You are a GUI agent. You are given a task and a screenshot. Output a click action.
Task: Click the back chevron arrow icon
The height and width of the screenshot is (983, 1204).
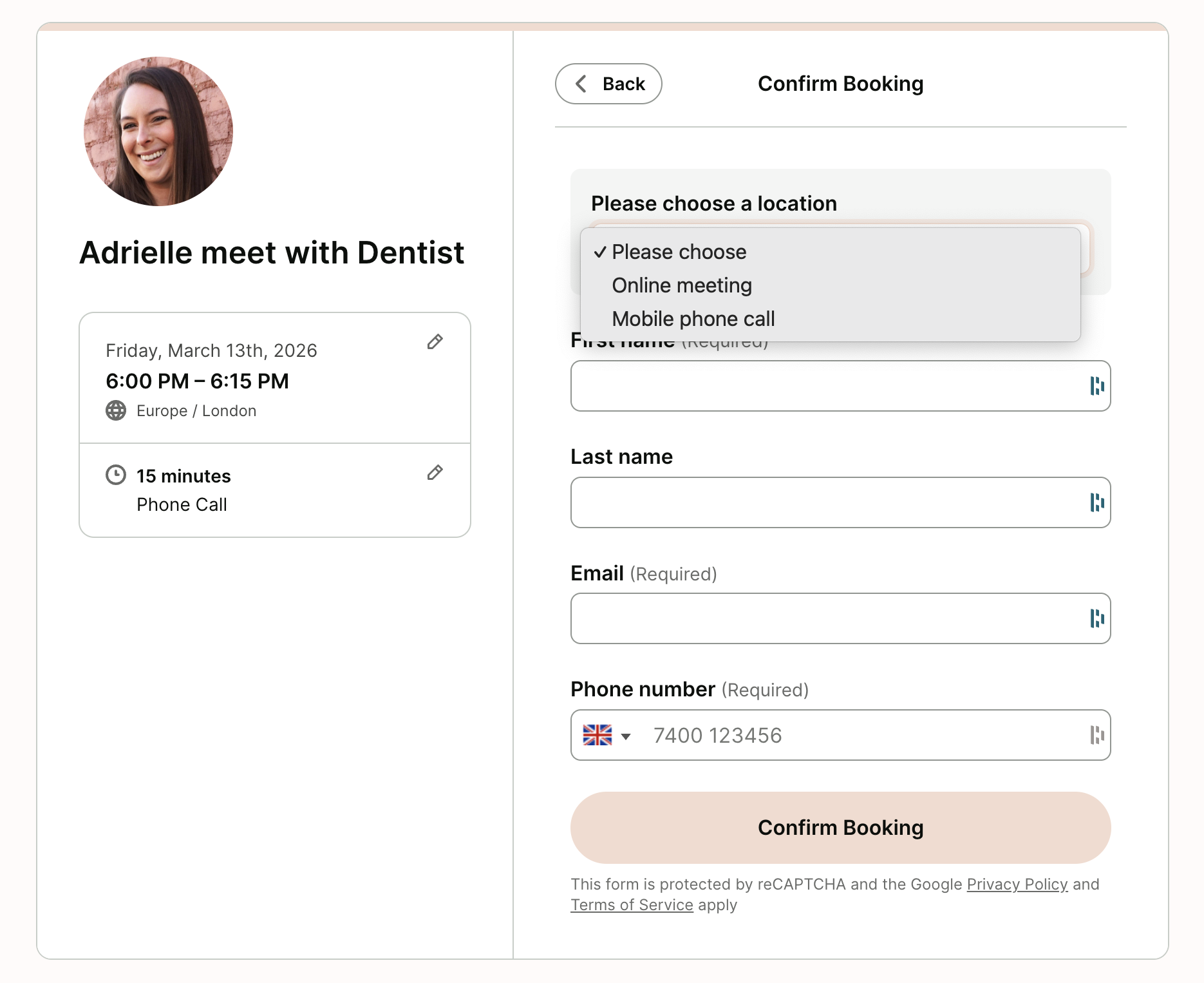580,84
